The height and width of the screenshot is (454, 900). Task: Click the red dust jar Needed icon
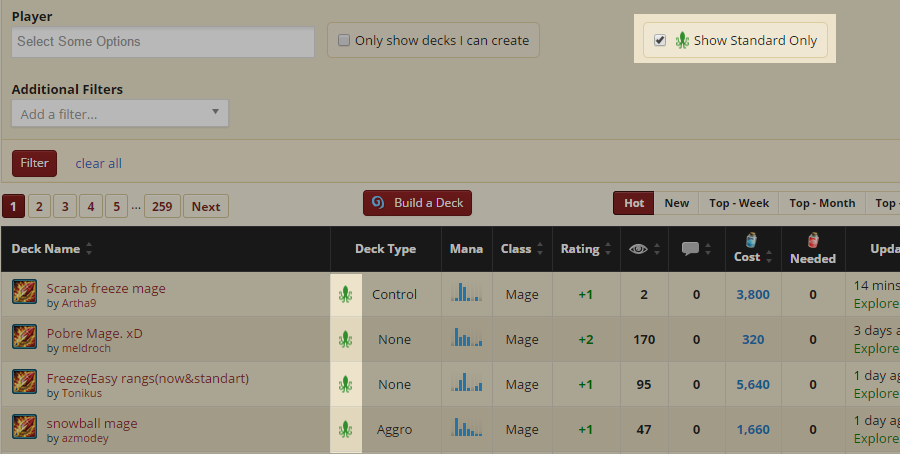click(x=812, y=239)
